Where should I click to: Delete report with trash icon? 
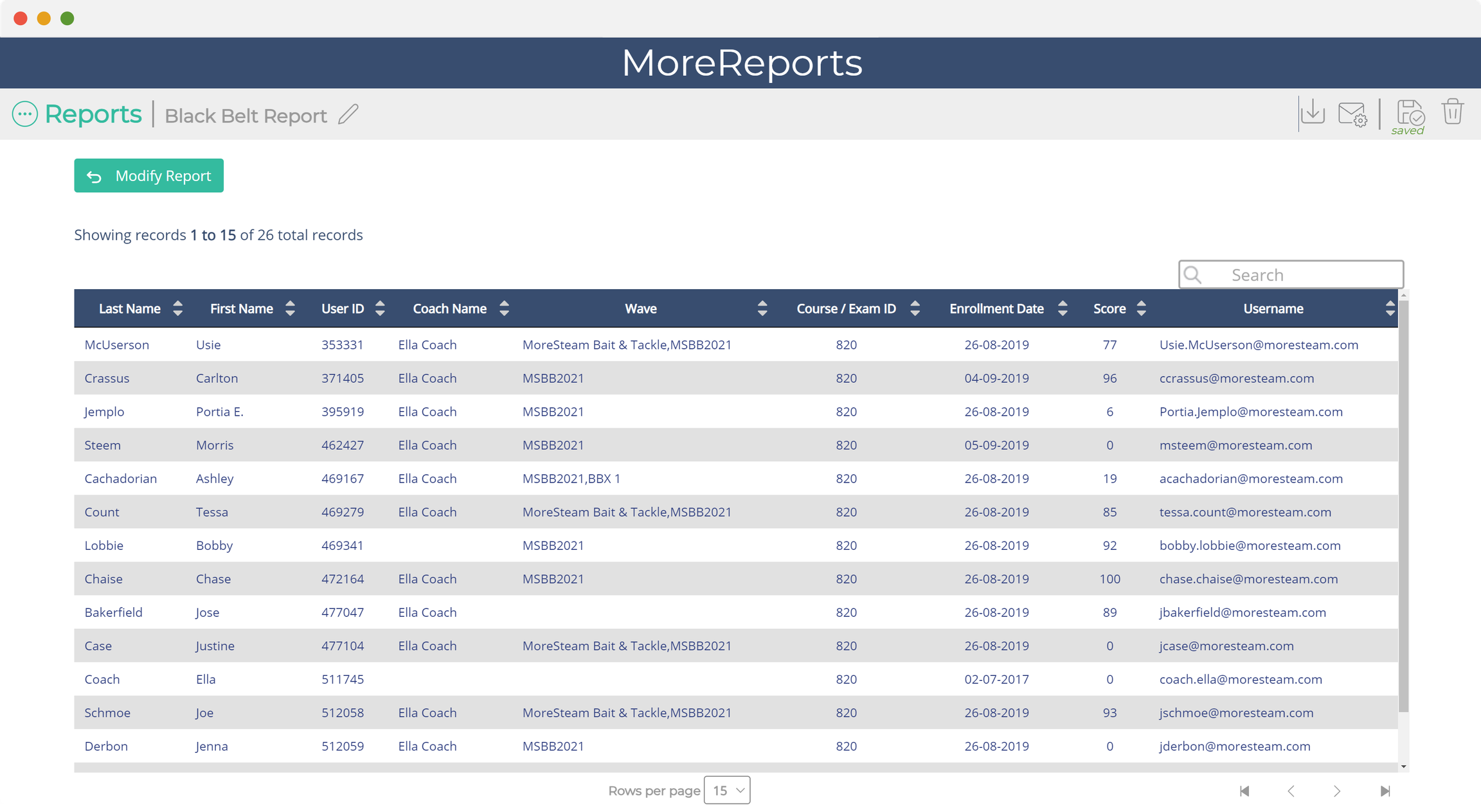pyautogui.click(x=1452, y=112)
